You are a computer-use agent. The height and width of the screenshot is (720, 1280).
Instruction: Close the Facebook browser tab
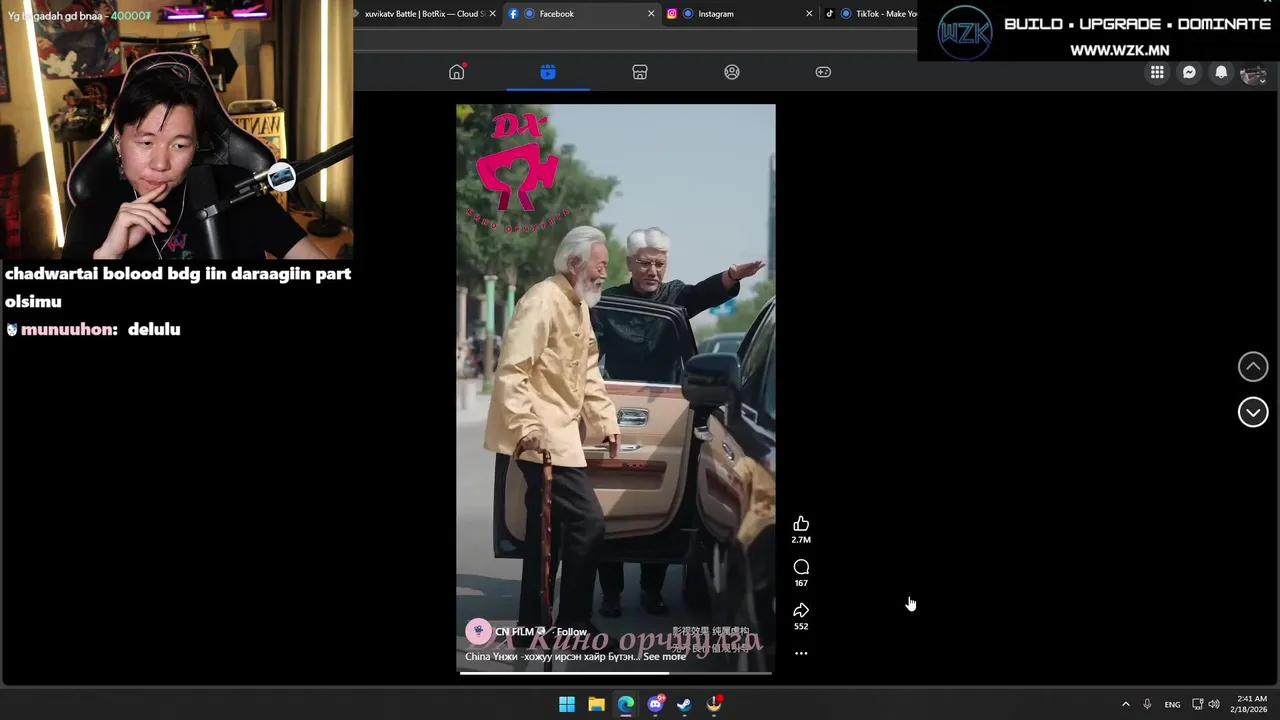pyautogui.click(x=651, y=14)
